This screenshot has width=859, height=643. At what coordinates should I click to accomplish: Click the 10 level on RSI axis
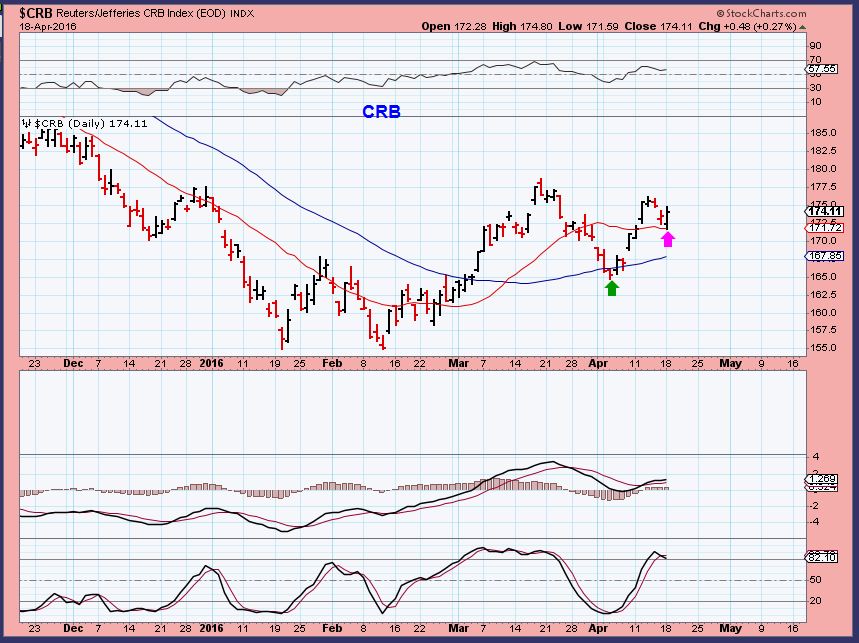[815, 101]
